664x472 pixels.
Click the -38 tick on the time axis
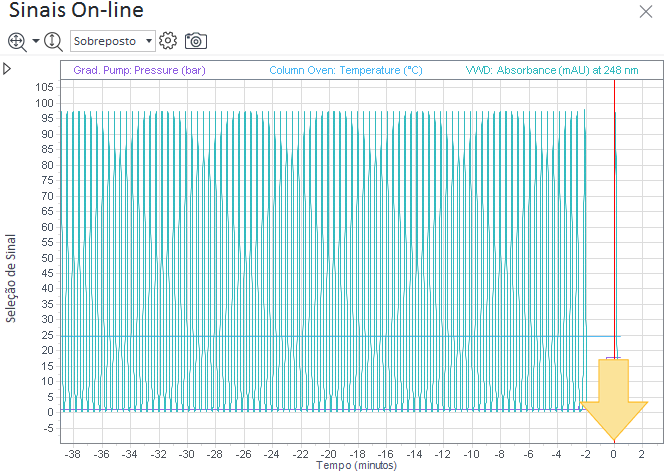73,454
